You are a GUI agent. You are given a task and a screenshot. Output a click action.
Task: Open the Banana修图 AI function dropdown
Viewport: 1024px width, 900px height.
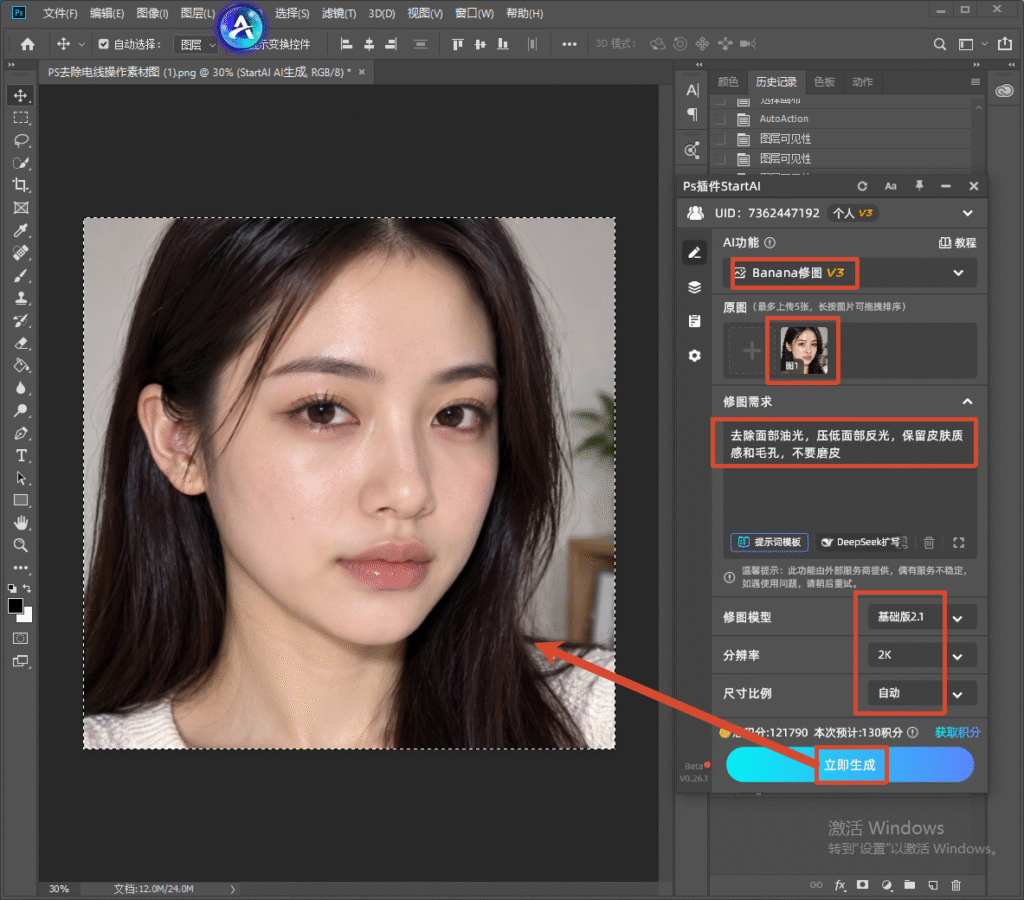850,273
